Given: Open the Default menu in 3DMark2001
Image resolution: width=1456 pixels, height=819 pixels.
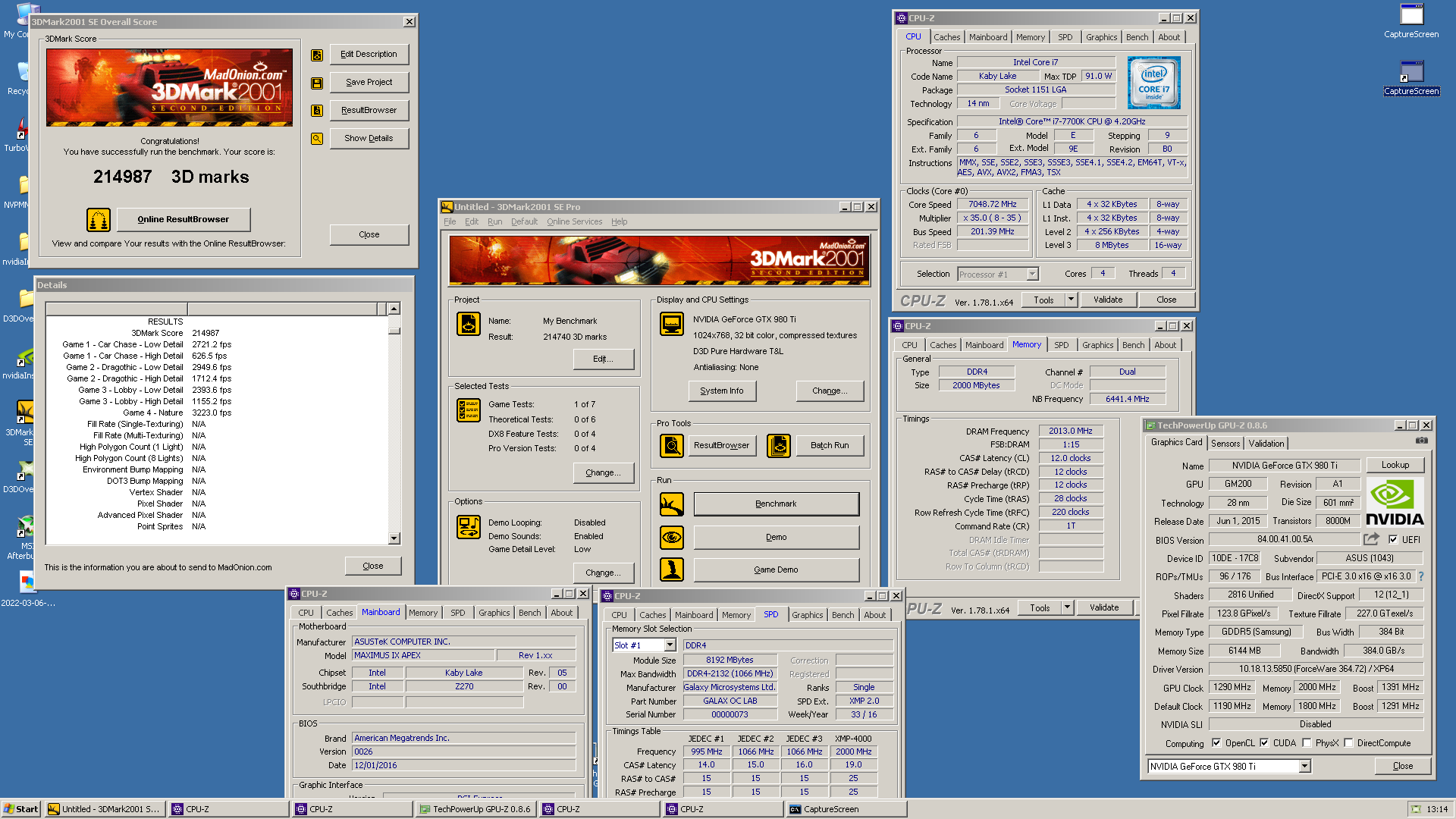Looking at the screenshot, I should click(x=524, y=222).
